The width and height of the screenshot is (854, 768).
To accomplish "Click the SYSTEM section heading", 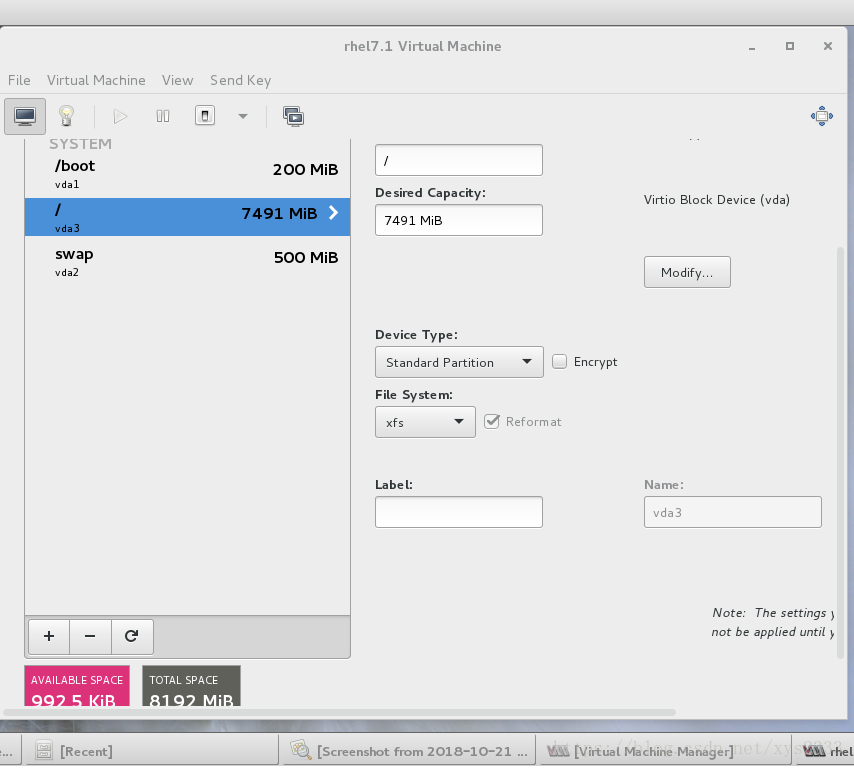I will click(x=81, y=144).
